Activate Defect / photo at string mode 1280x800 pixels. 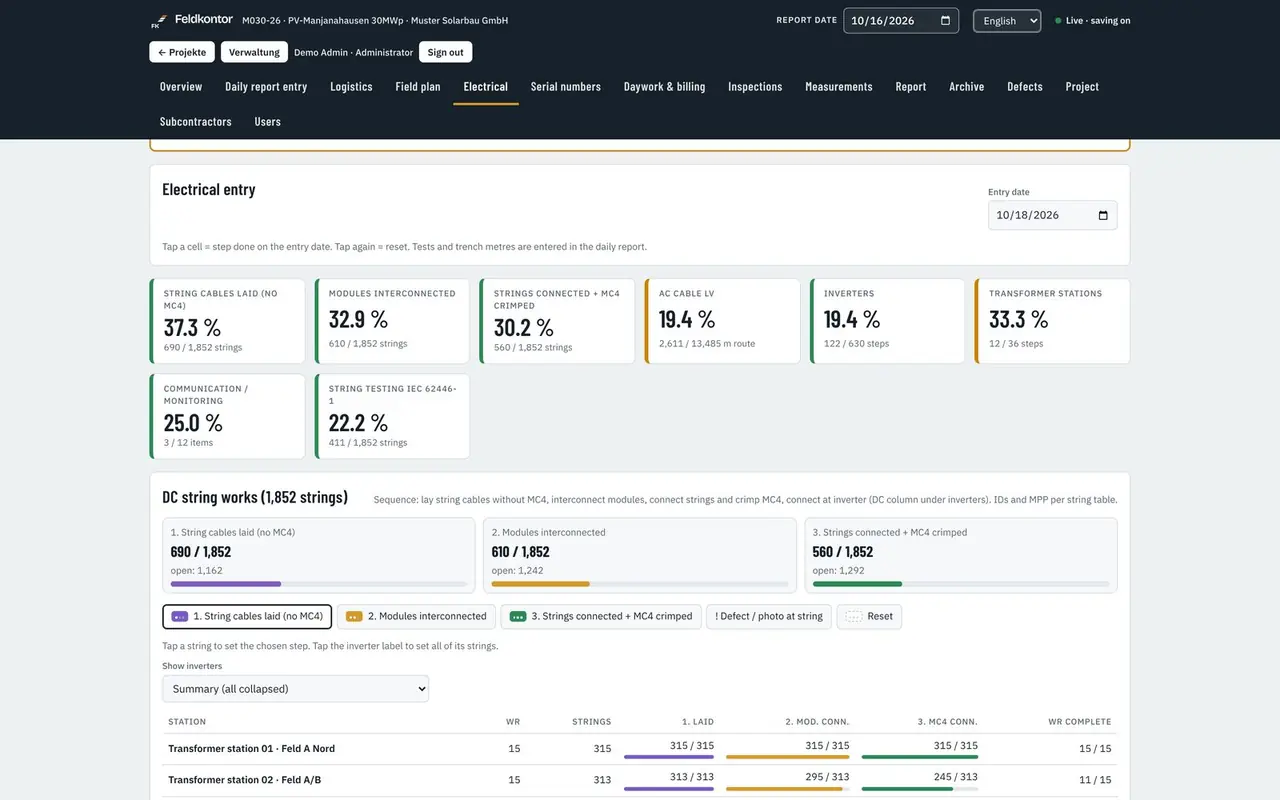coord(769,616)
